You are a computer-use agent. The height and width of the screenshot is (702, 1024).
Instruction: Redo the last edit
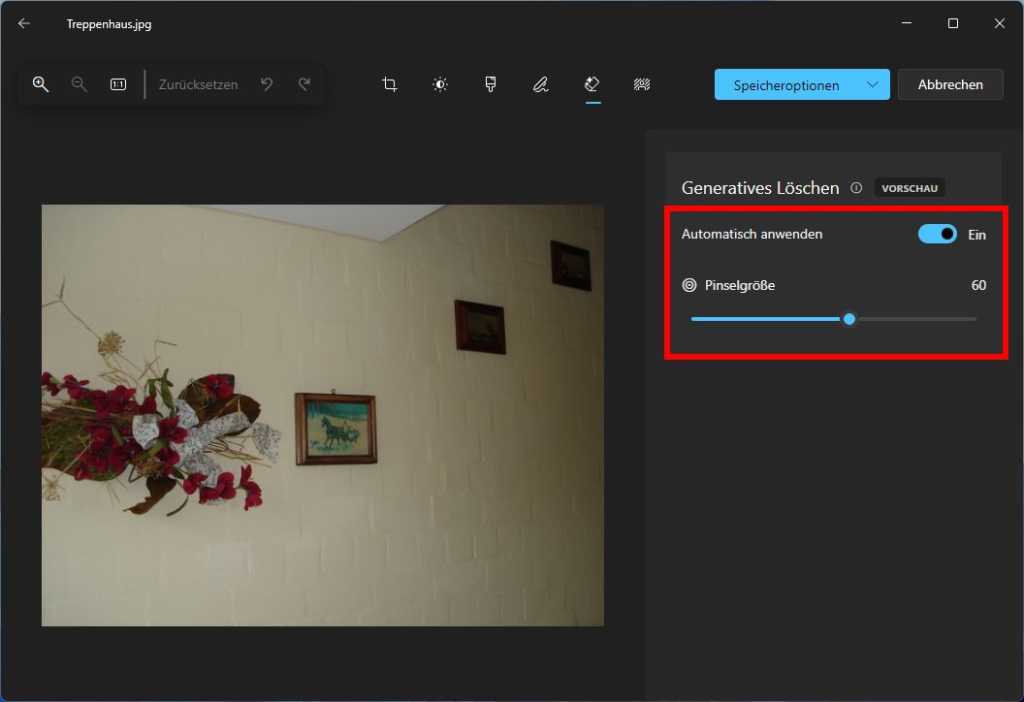click(304, 84)
